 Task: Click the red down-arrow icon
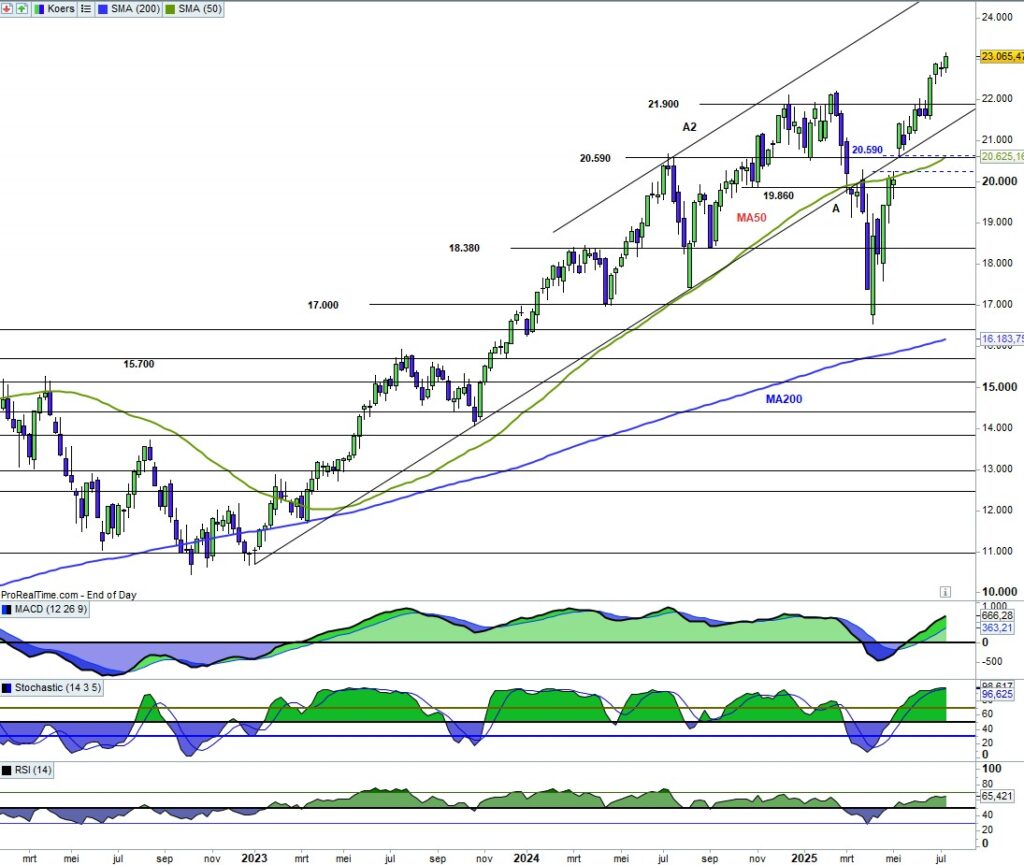[8, 8]
